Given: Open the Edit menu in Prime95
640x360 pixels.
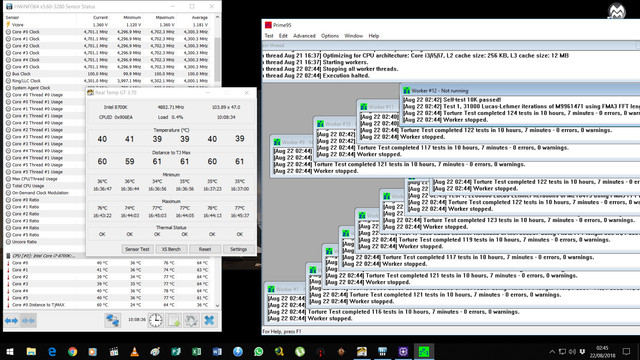Looking at the screenshot, I should click(x=283, y=36).
